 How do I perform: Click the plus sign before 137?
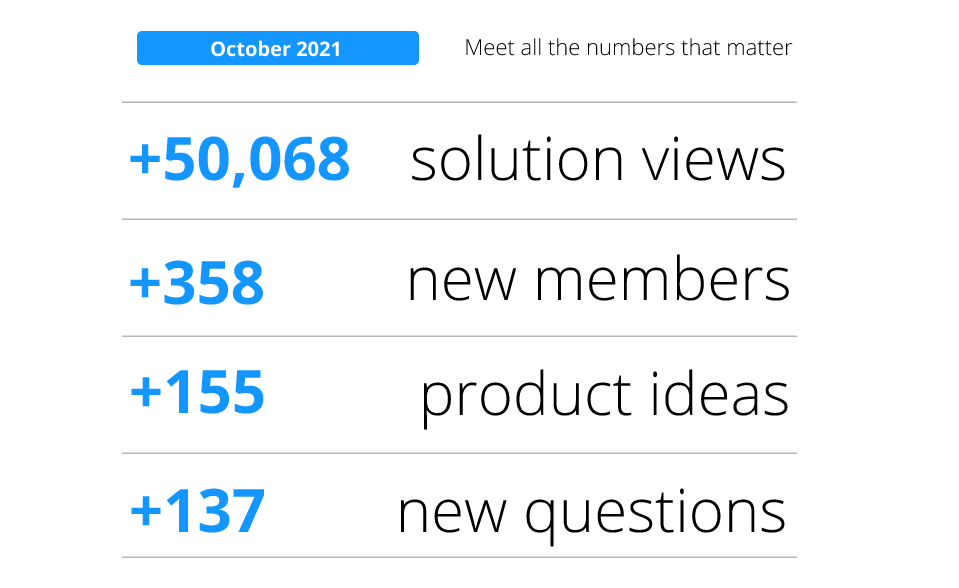[146, 511]
